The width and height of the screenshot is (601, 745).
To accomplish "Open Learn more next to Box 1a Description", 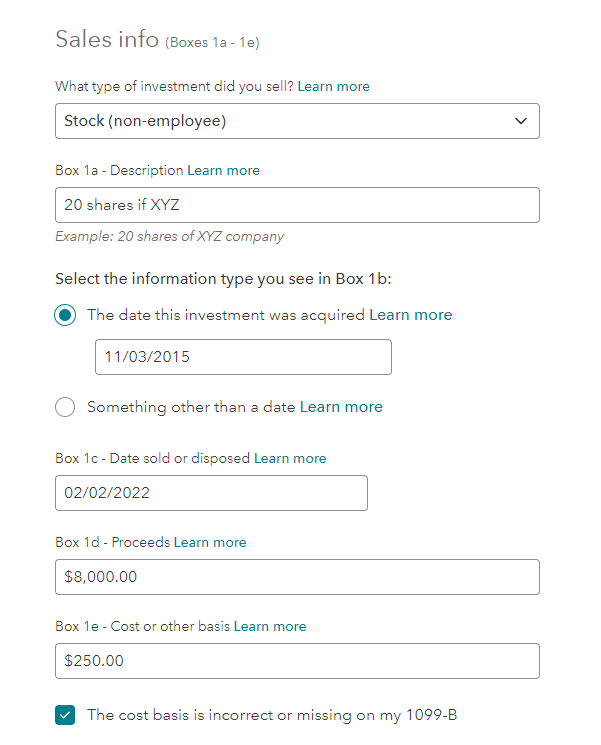I will click(x=223, y=171).
